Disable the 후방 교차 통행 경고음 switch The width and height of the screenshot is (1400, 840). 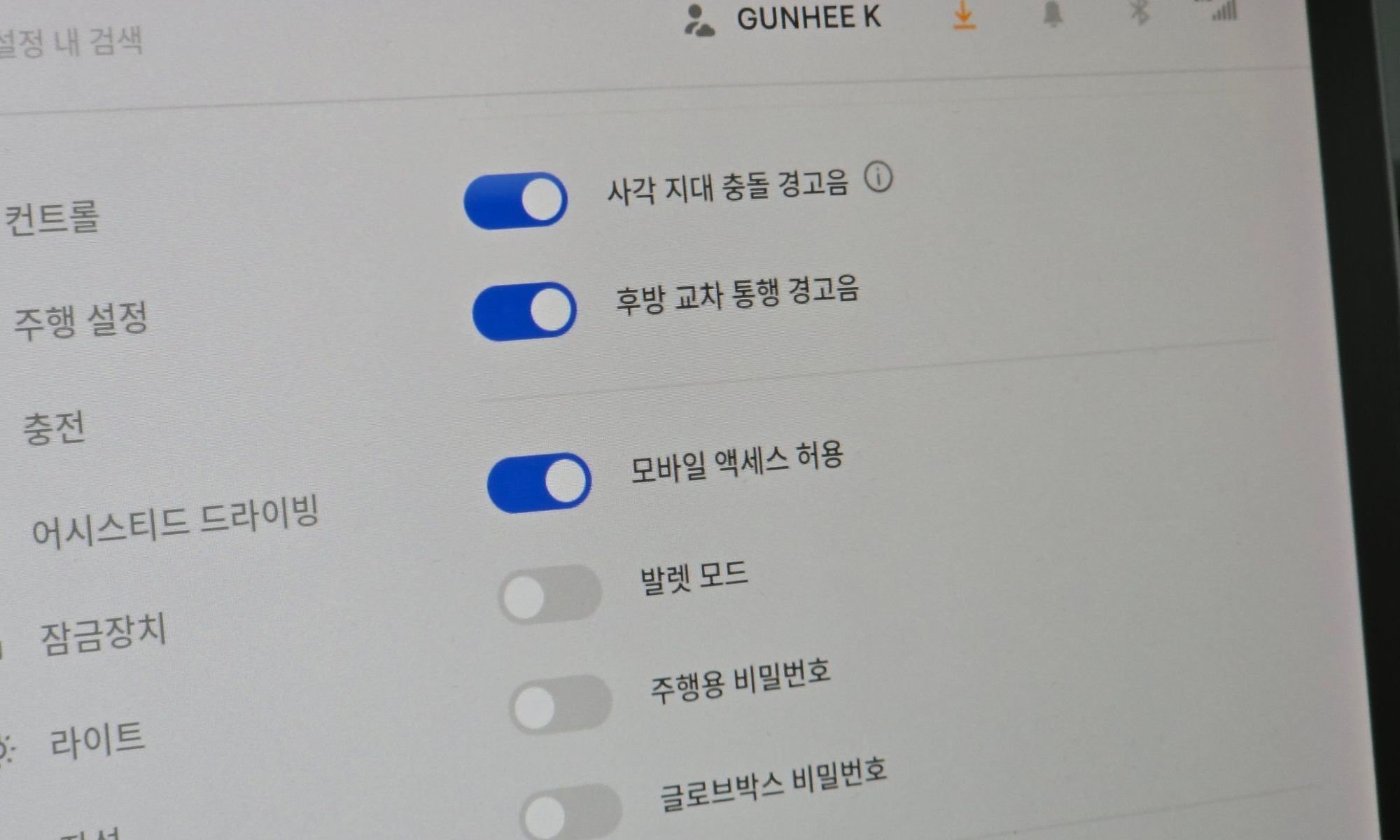[x=524, y=311]
